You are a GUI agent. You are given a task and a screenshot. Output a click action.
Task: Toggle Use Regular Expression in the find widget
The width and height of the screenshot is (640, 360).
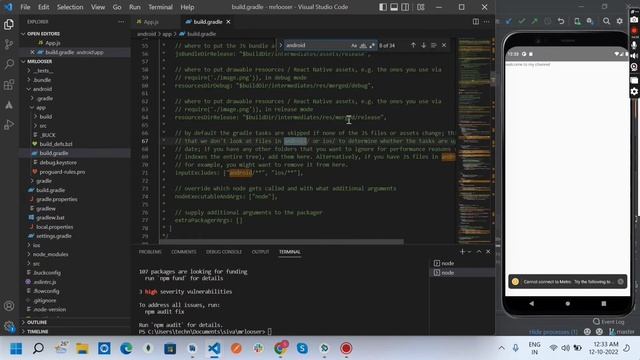click(371, 45)
